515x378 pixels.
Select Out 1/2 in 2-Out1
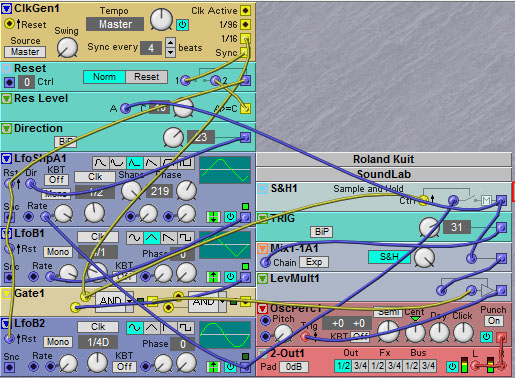[x=343, y=366]
